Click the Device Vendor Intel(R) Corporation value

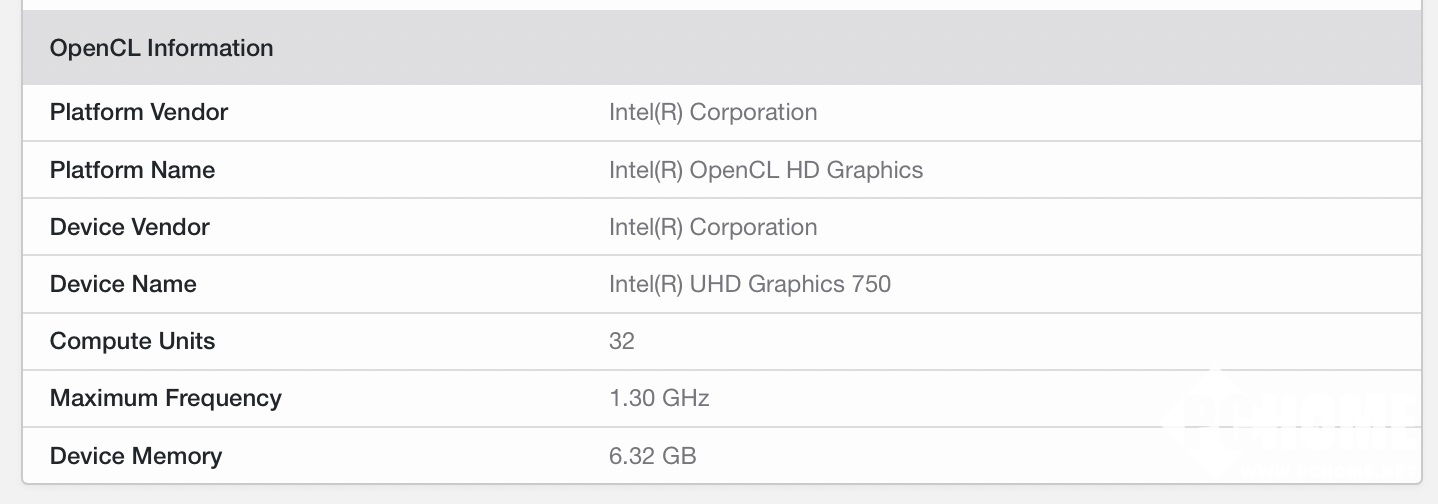pyautogui.click(x=713, y=227)
